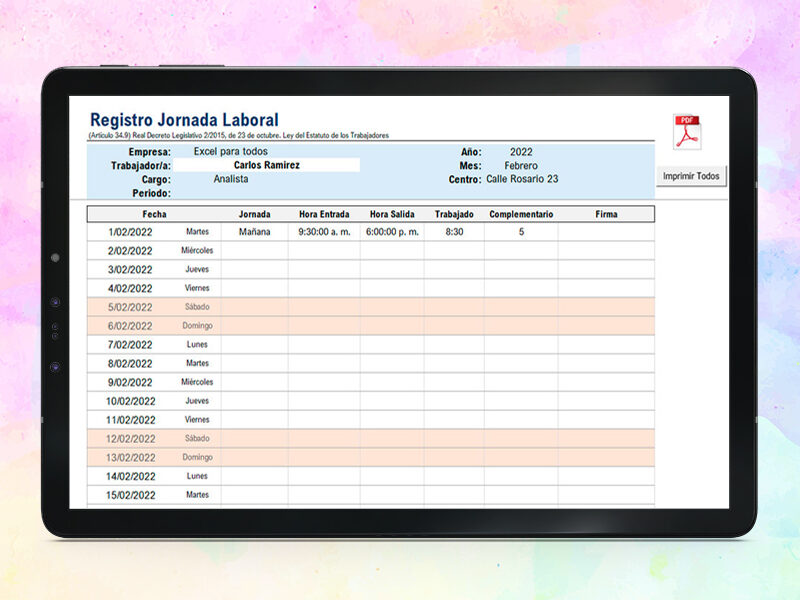Select the worked hours cell 8:30

[454, 232]
